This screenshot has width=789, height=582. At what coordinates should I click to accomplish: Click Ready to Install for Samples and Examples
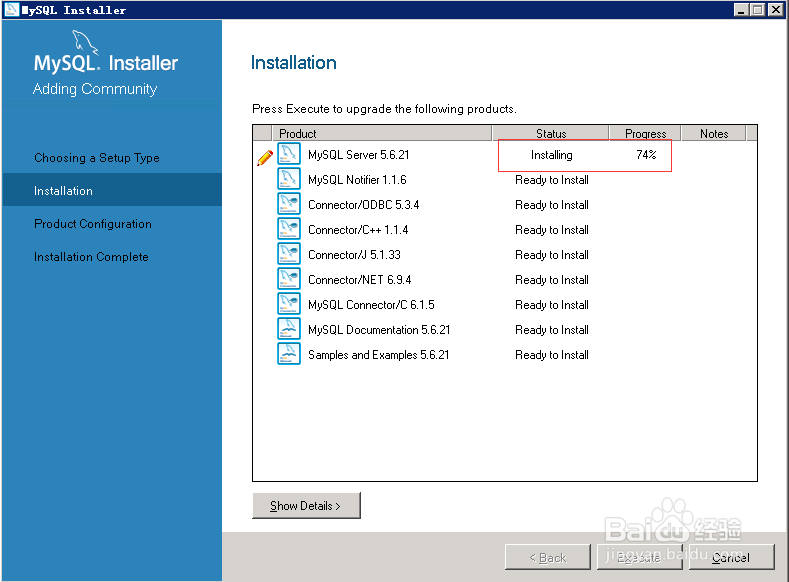pos(551,355)
